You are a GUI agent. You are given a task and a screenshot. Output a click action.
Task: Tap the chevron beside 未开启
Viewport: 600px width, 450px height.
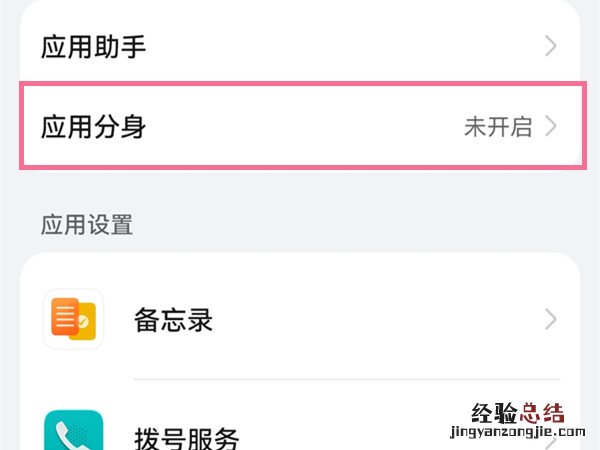pyautogui.click(x=550, y=127)
